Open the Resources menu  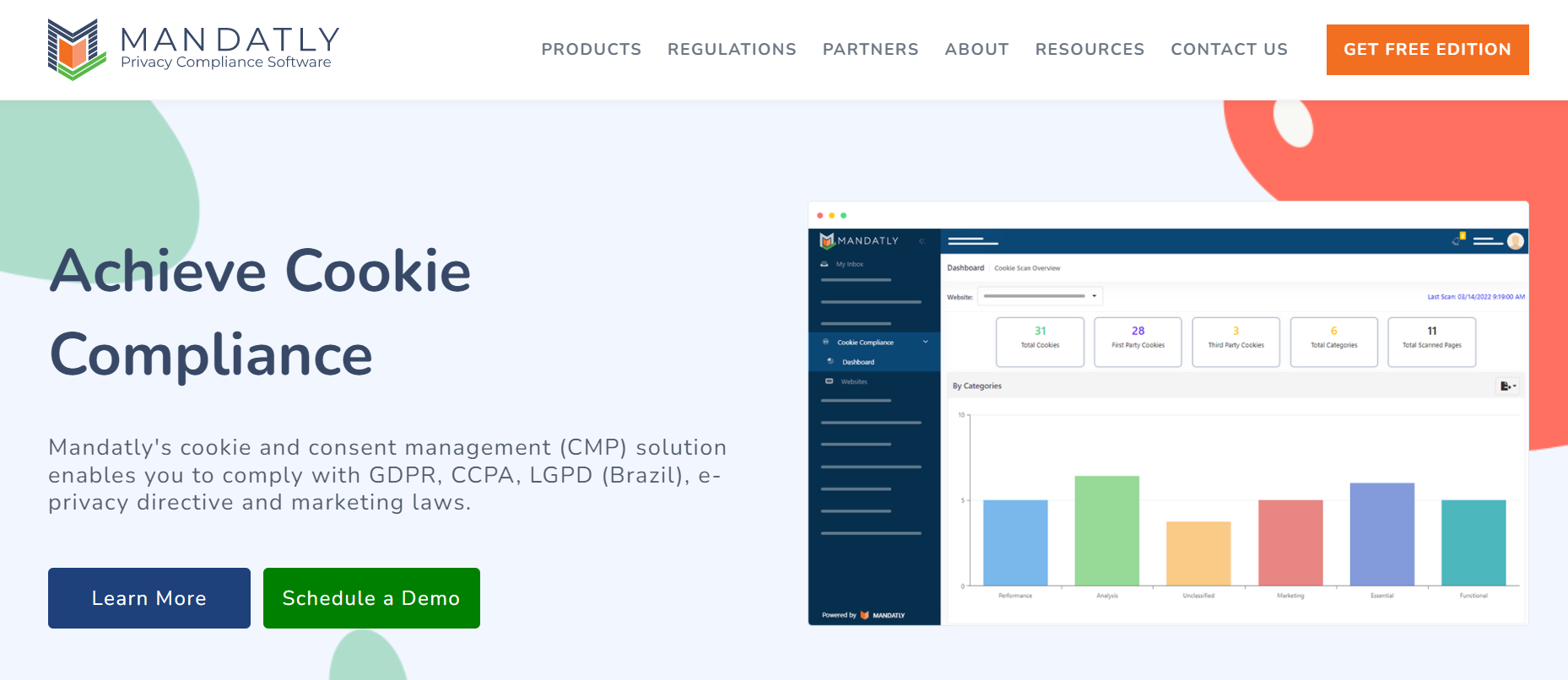(1089, 50)
